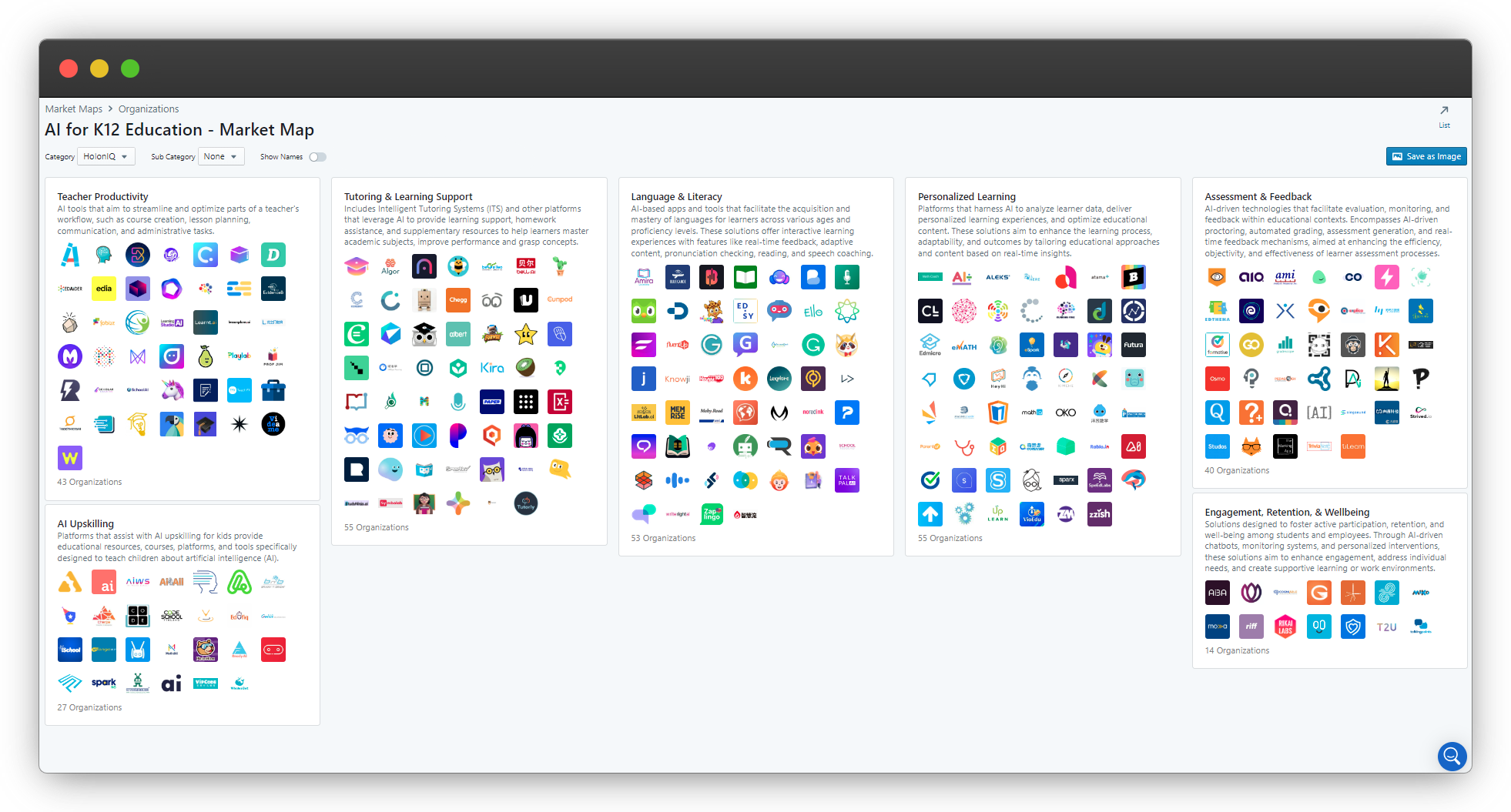Select the round Tutorly logo
Image resolution: width=1511 pixels, height=812 pixels.
pyautogui.click(x=526, y=503)
